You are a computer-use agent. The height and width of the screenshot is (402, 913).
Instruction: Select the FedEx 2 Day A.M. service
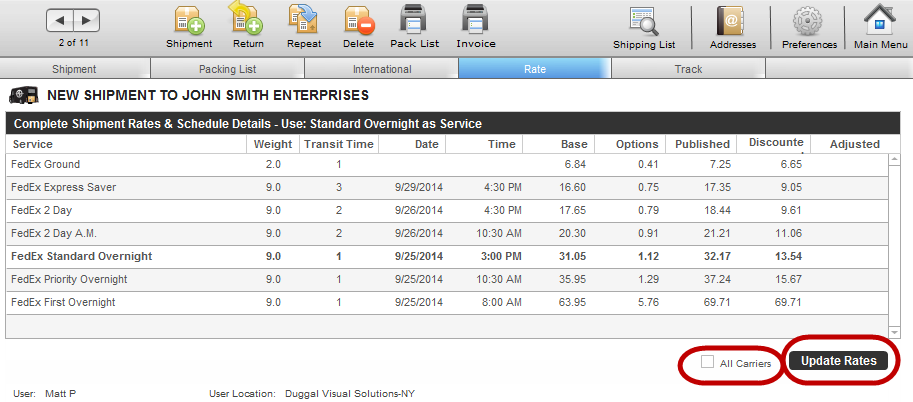pos(447,234)
